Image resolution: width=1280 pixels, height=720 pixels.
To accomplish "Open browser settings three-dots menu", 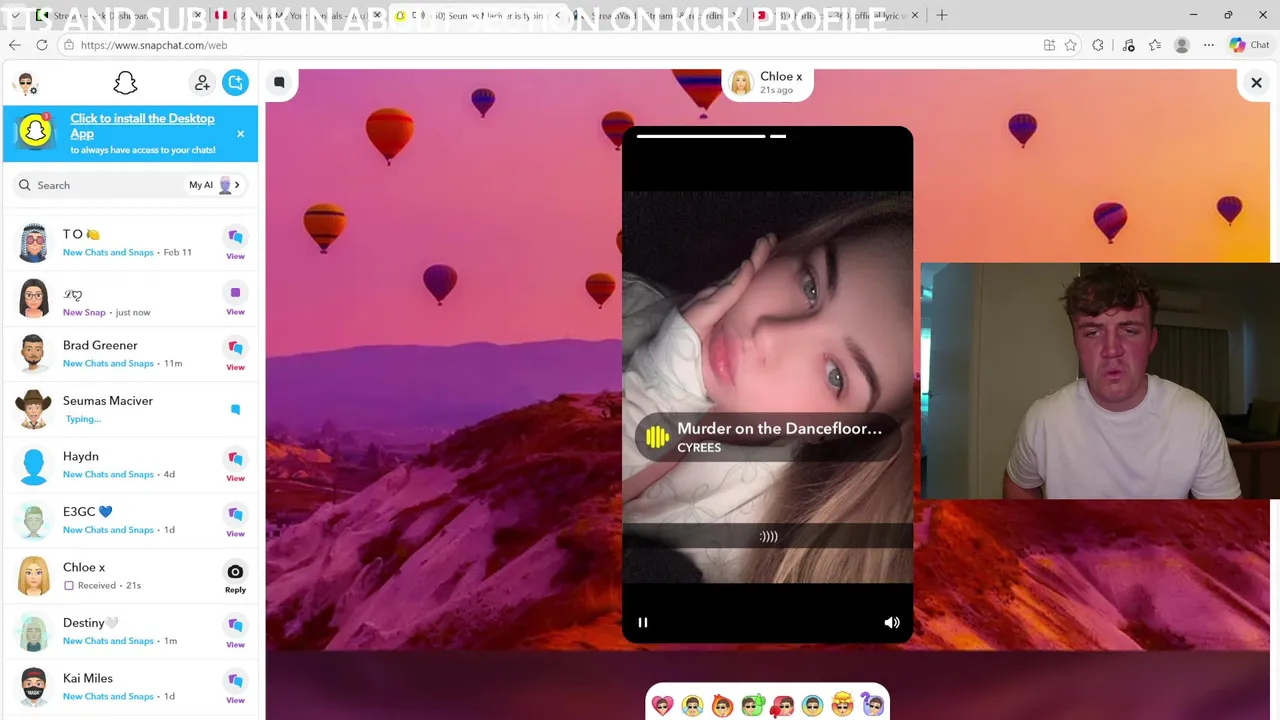I will click(1208, 45).
